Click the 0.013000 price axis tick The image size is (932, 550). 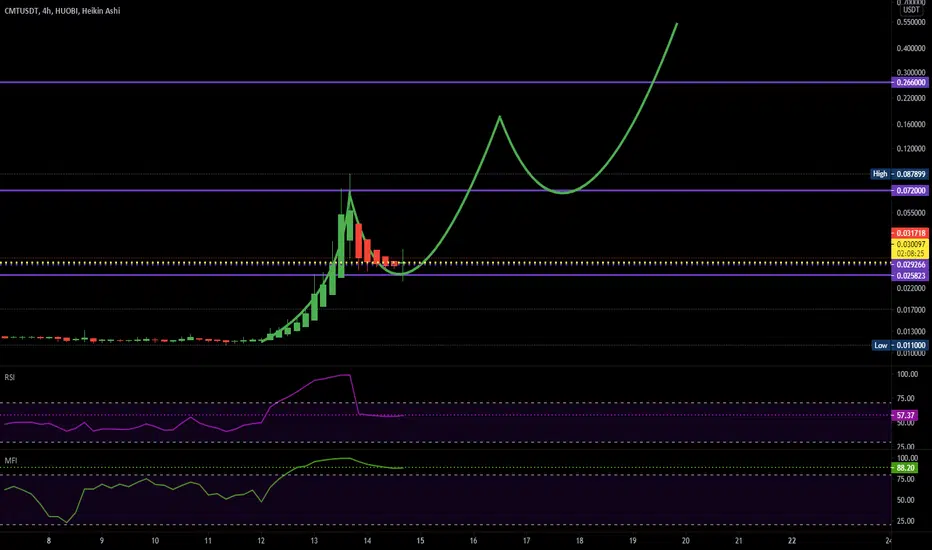[x=911, y=332]
